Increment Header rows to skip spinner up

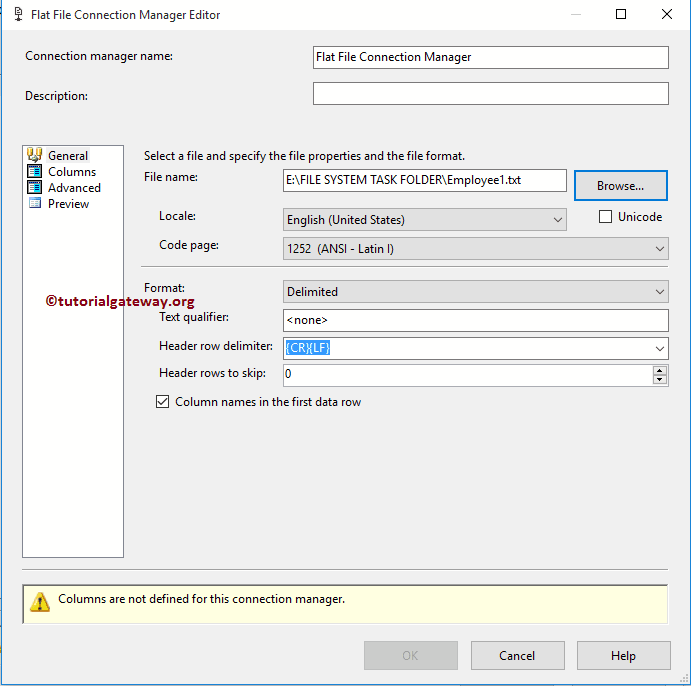[659, 370]
